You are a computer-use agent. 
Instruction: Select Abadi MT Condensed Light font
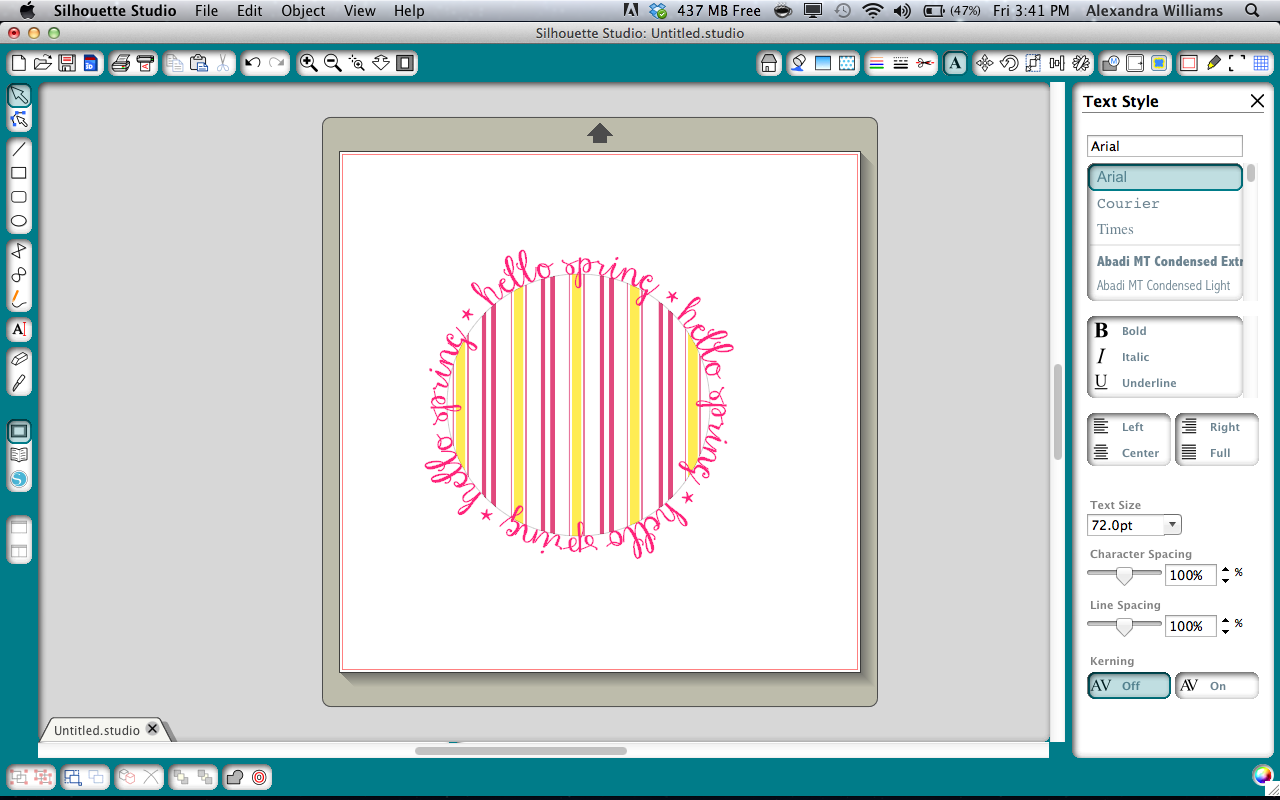point(1165,285)
